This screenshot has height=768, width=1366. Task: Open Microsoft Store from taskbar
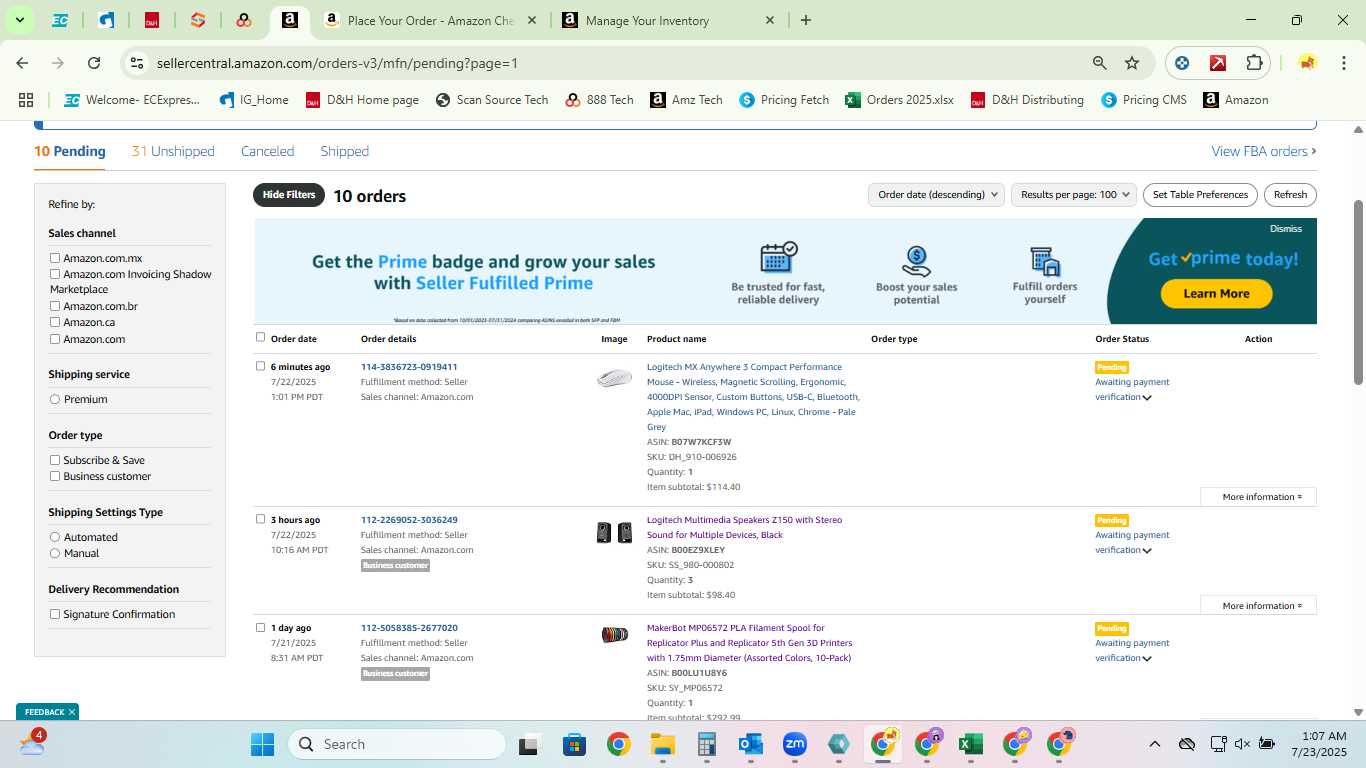point(574,744)
